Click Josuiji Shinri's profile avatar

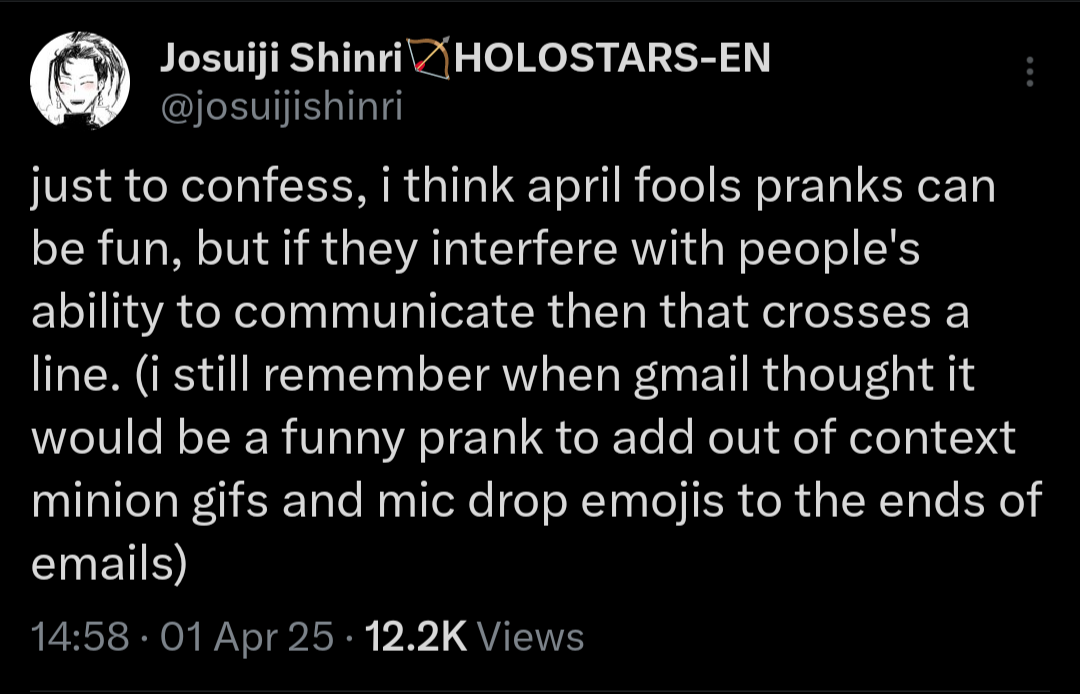coord(80,80)
